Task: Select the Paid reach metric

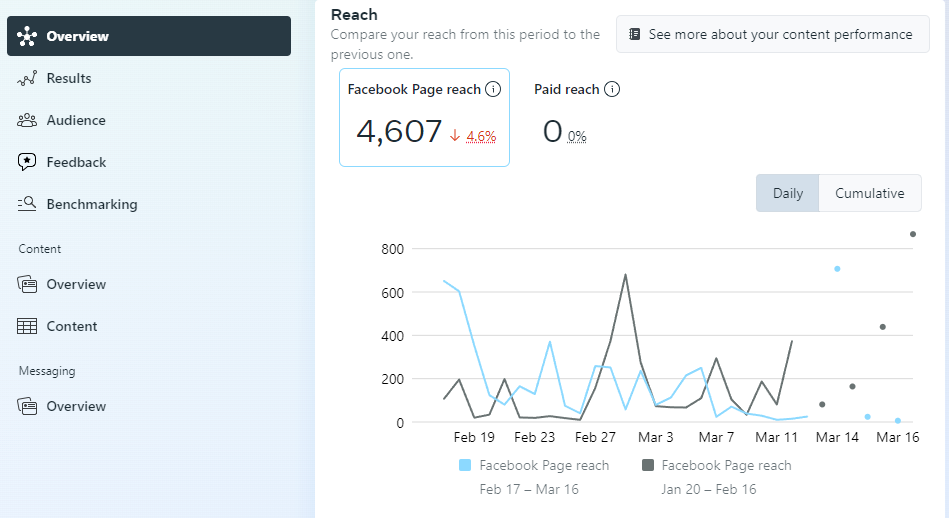Action: pos(577,117)
